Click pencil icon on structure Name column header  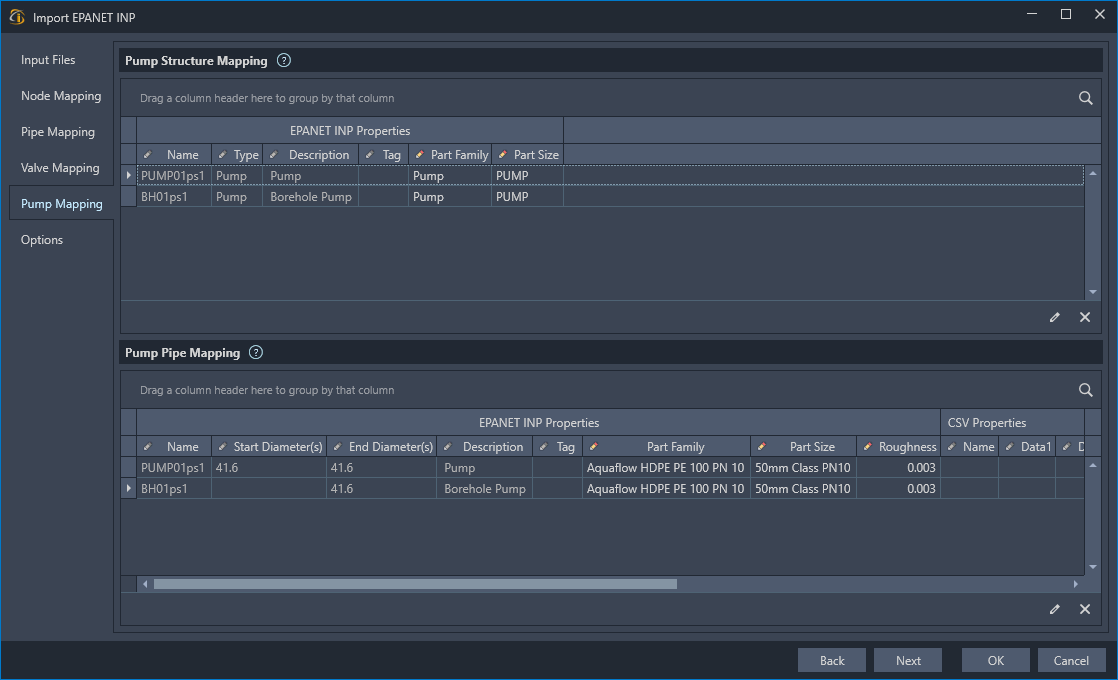pyautogui.click(x=148, y=155)
